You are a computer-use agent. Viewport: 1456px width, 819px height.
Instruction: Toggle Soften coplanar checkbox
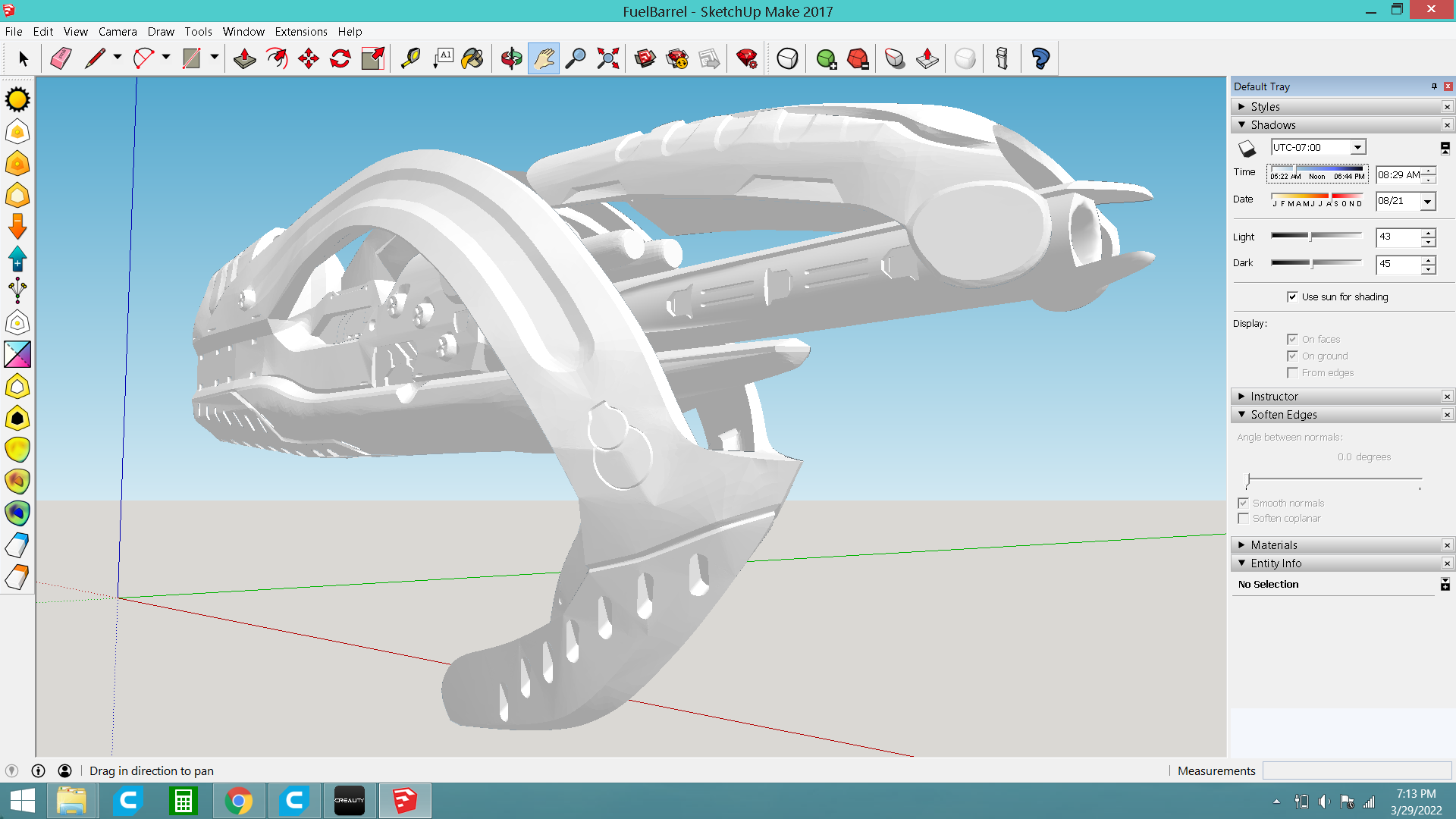[x=1243, y=519]
